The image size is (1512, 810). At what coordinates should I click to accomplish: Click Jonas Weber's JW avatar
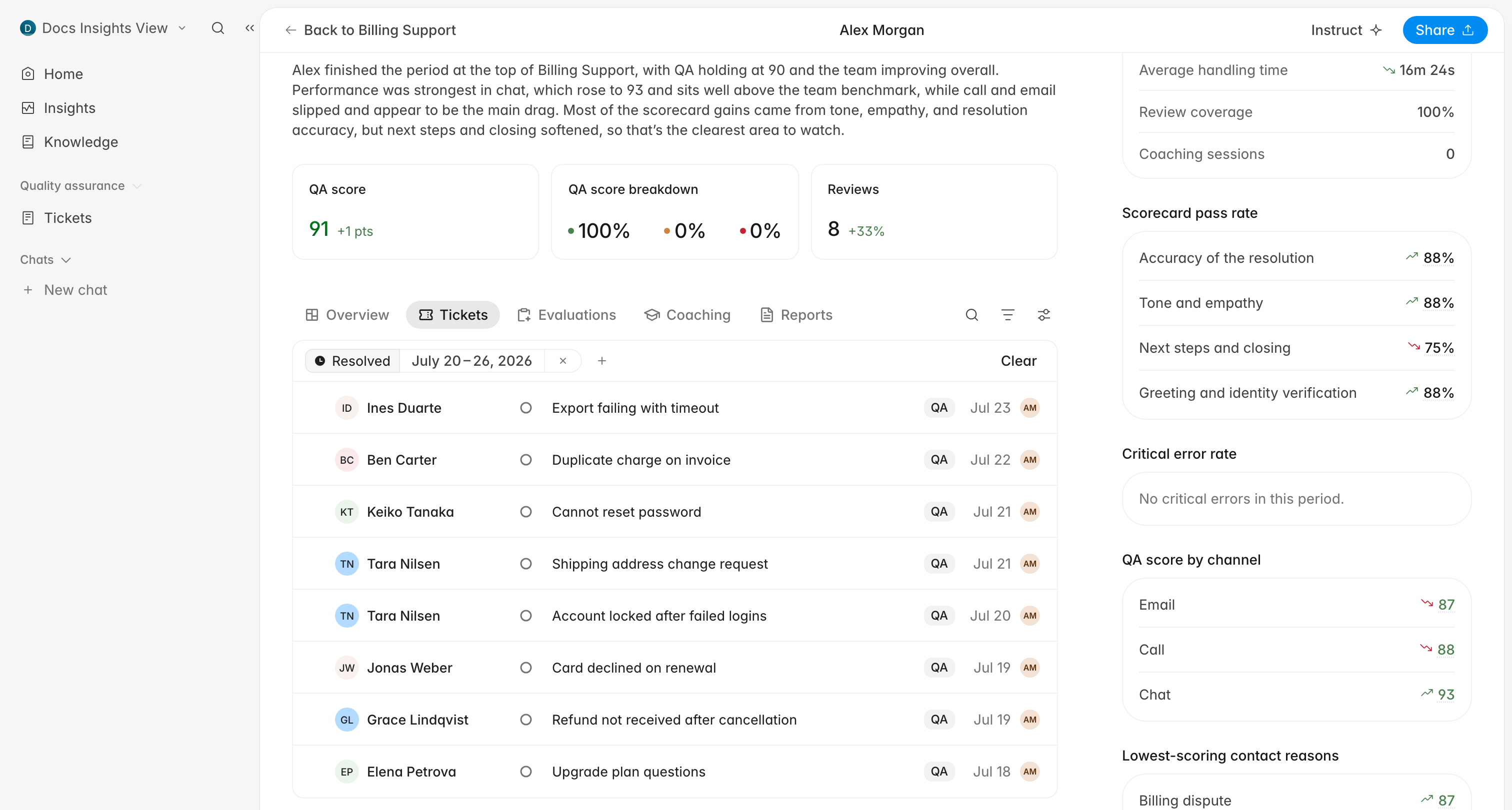tap(347, 668)
